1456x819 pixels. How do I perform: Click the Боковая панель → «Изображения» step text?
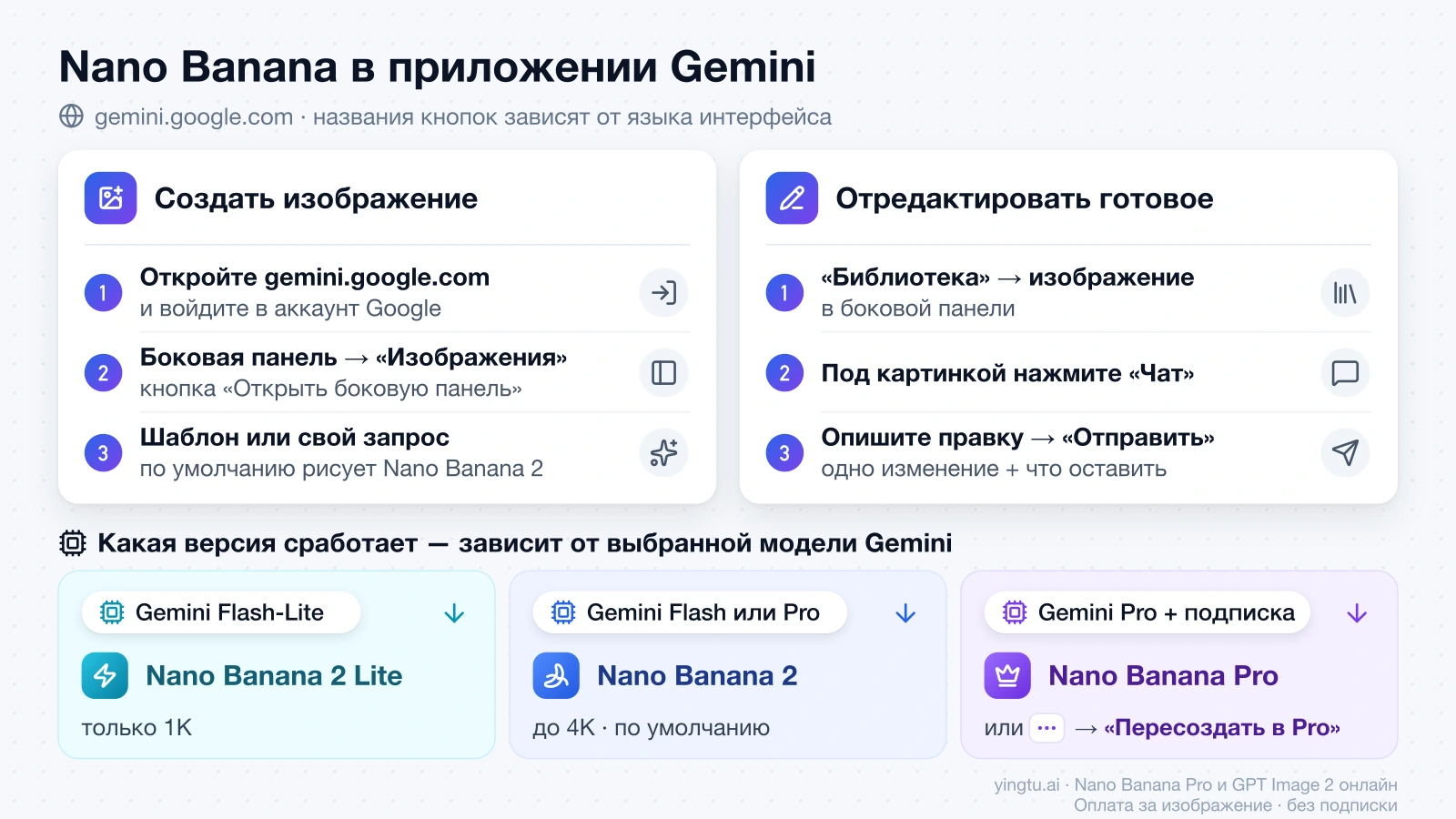point(353,358)
